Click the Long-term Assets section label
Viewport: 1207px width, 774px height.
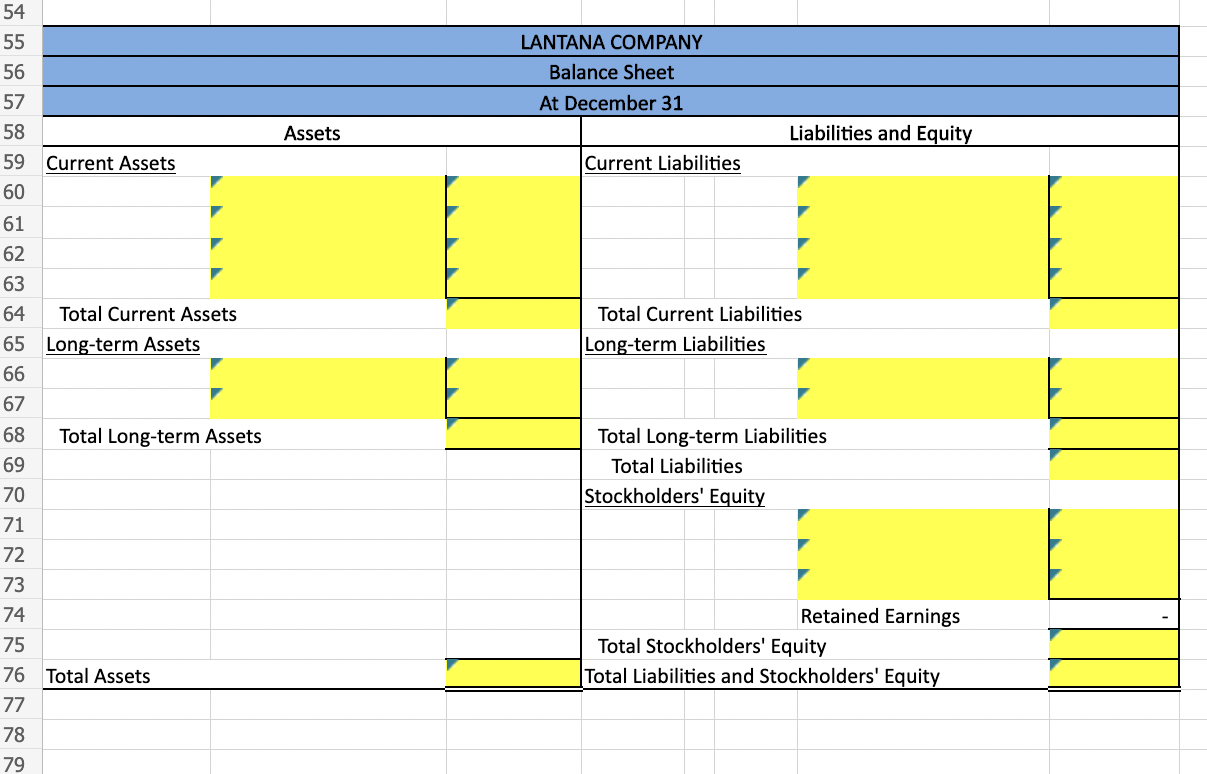point(123,344)
